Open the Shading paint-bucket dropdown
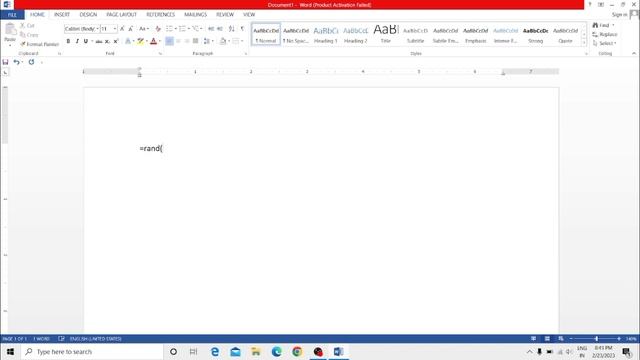 229,41
